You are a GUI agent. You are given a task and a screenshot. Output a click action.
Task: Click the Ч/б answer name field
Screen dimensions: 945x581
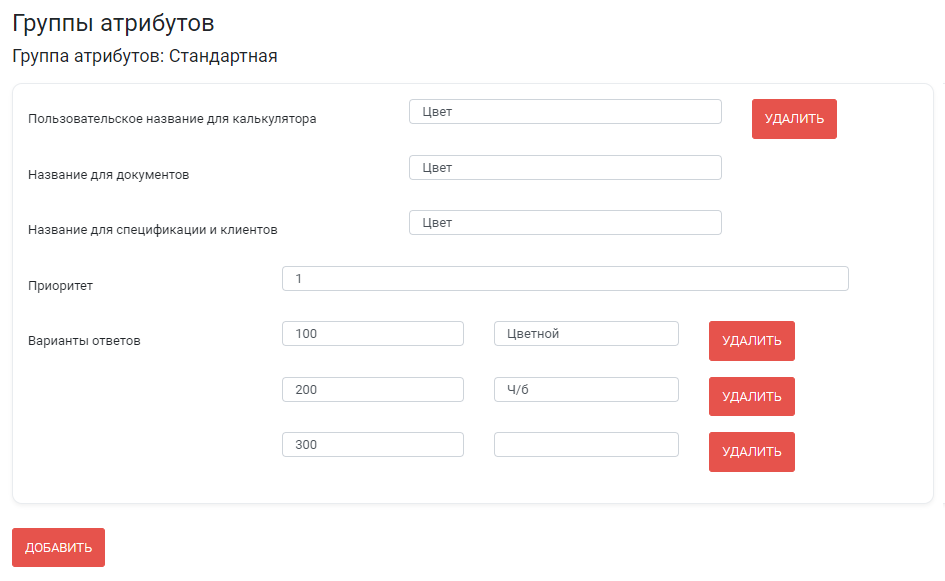586,389
